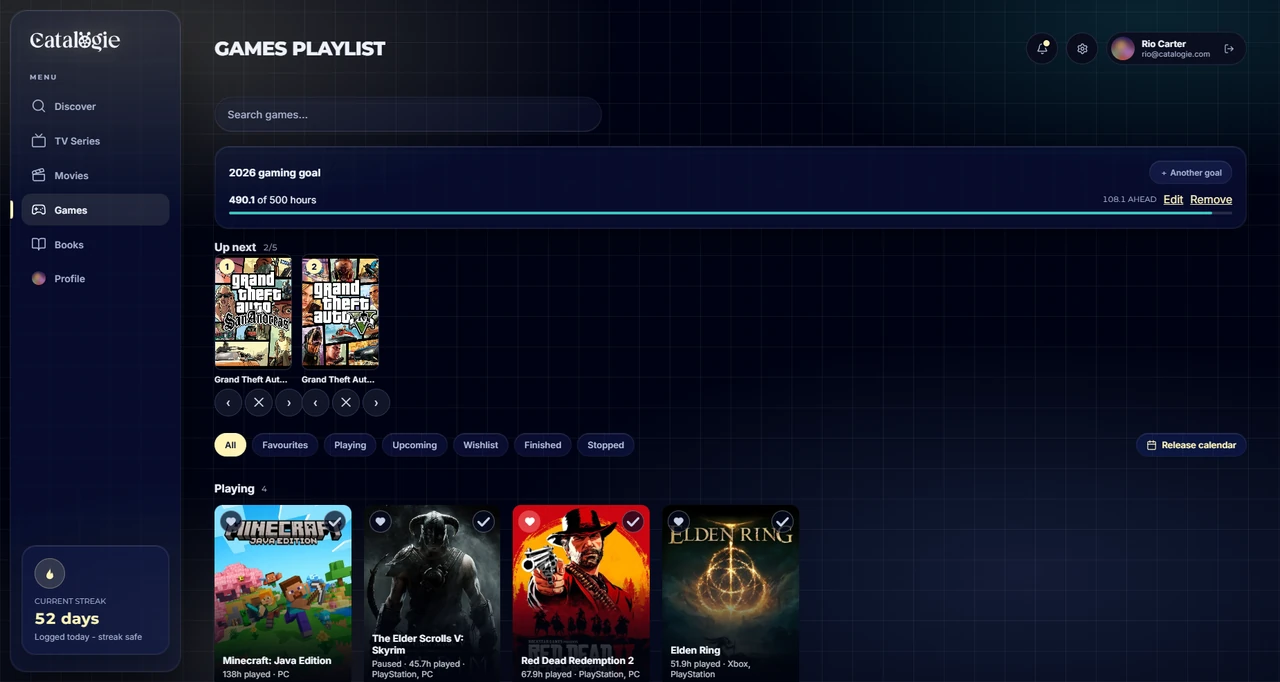Mark Minecraft: Java Edition as finished
The height and width of the screenshot is (682, 1280).
pyautogui.click(x=335, y=521)
